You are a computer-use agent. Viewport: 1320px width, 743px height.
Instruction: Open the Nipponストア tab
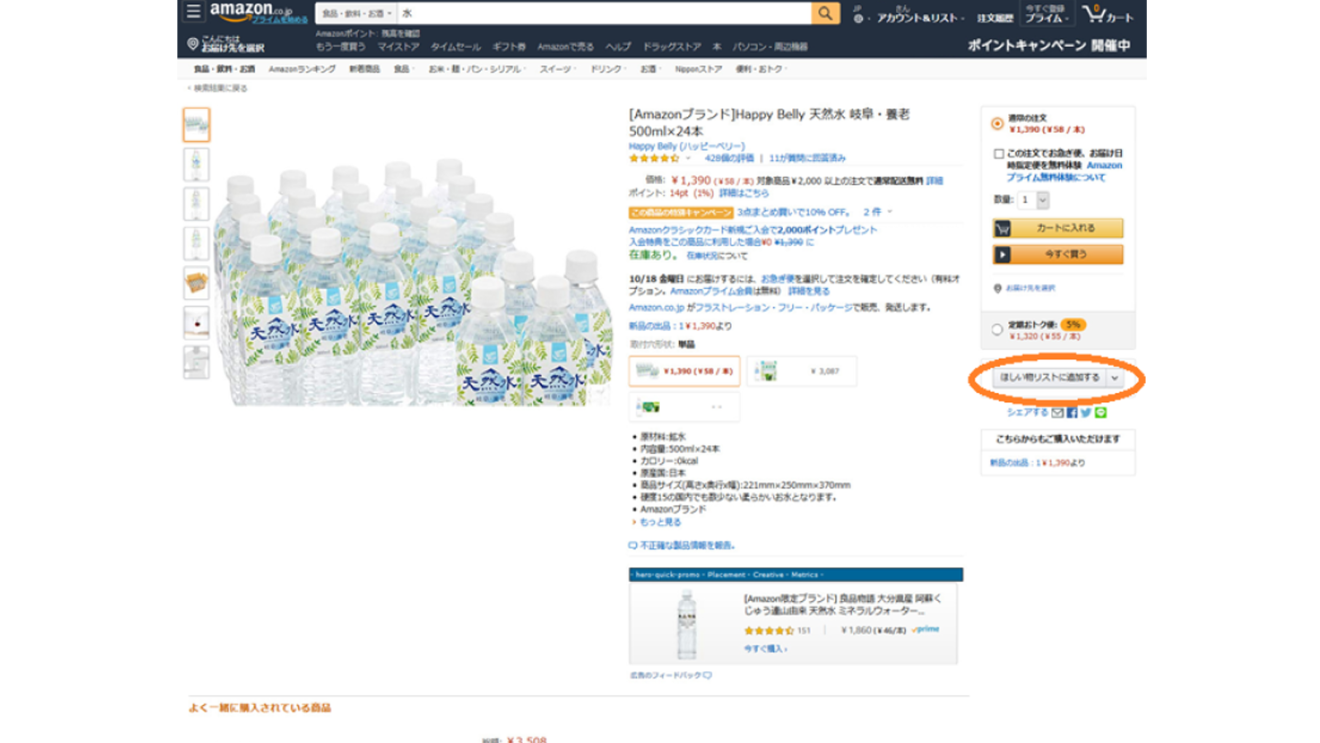(698, 69)
